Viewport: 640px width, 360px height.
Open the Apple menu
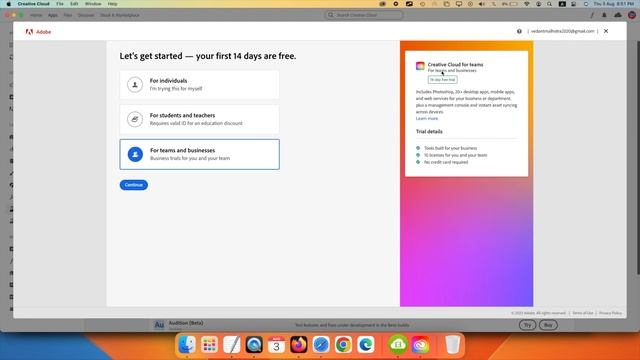click(x=8, y=4)
